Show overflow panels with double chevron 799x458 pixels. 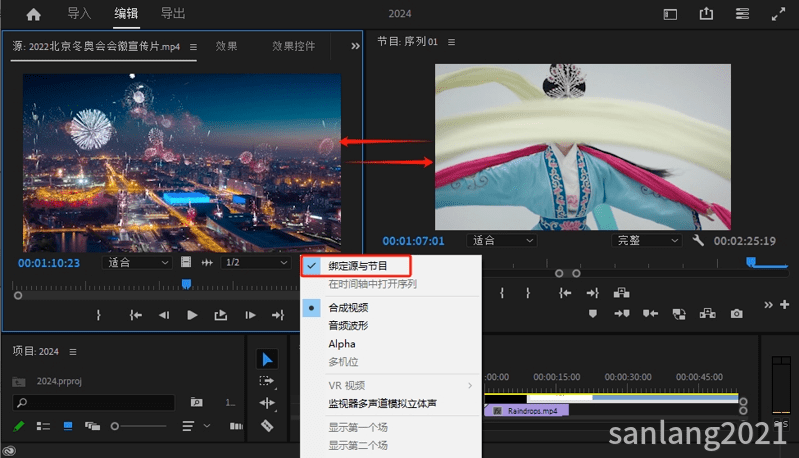(x=355, y=46)
